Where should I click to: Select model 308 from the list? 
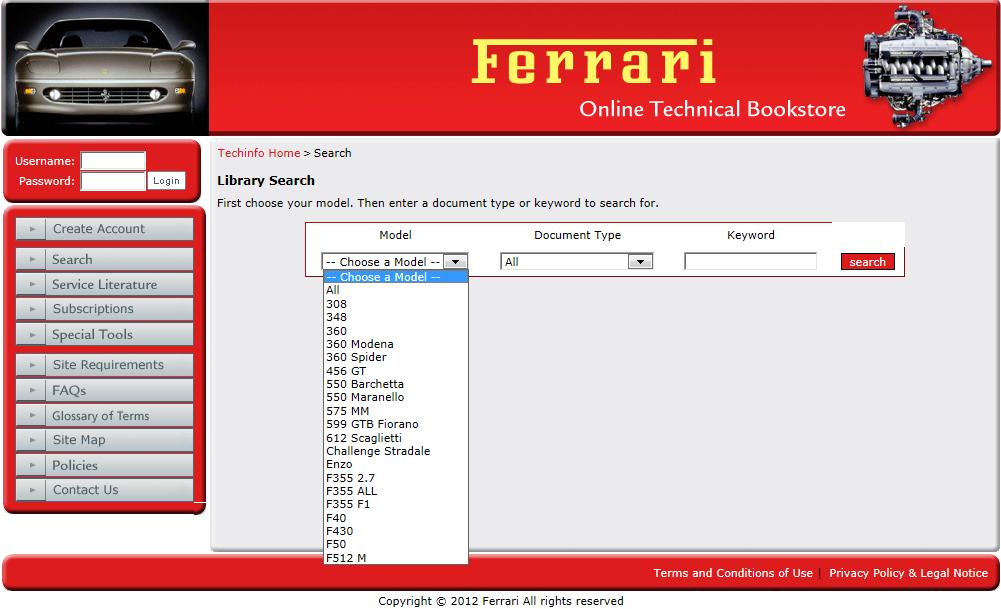[396, 304]
